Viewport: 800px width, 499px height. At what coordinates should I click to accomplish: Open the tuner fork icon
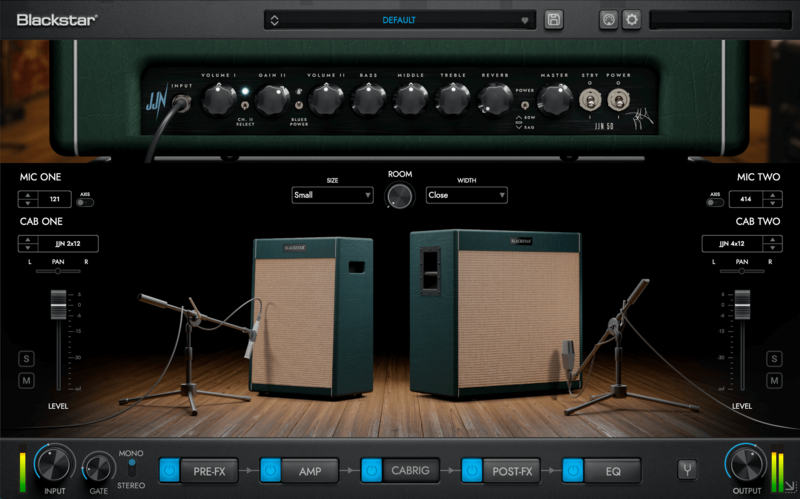(687, 470)
